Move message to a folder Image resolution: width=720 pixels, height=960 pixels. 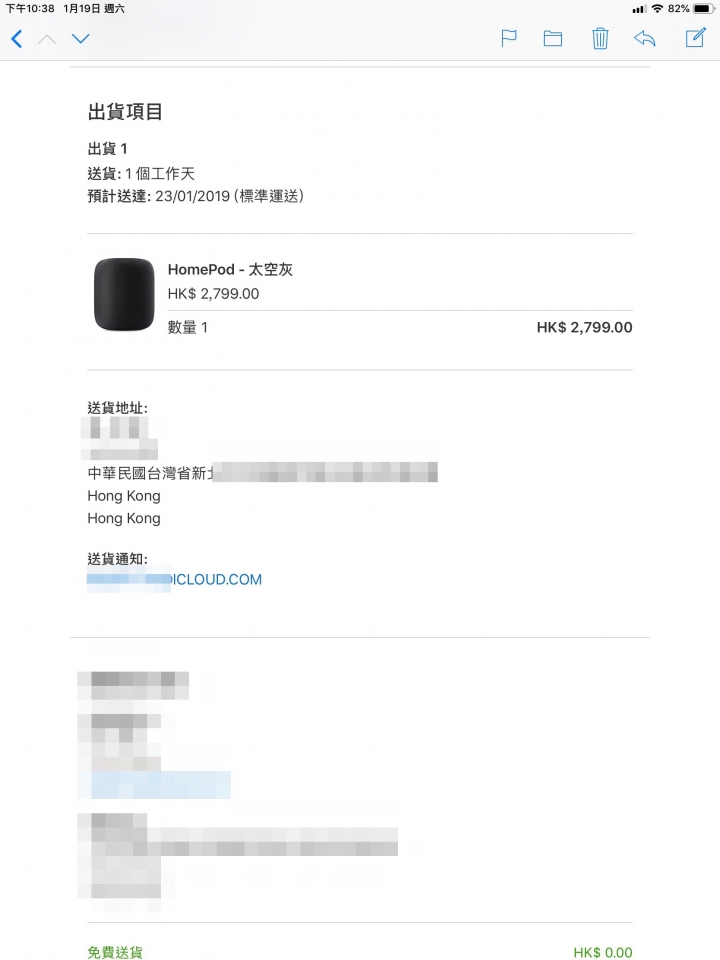(x=553, y=39)
